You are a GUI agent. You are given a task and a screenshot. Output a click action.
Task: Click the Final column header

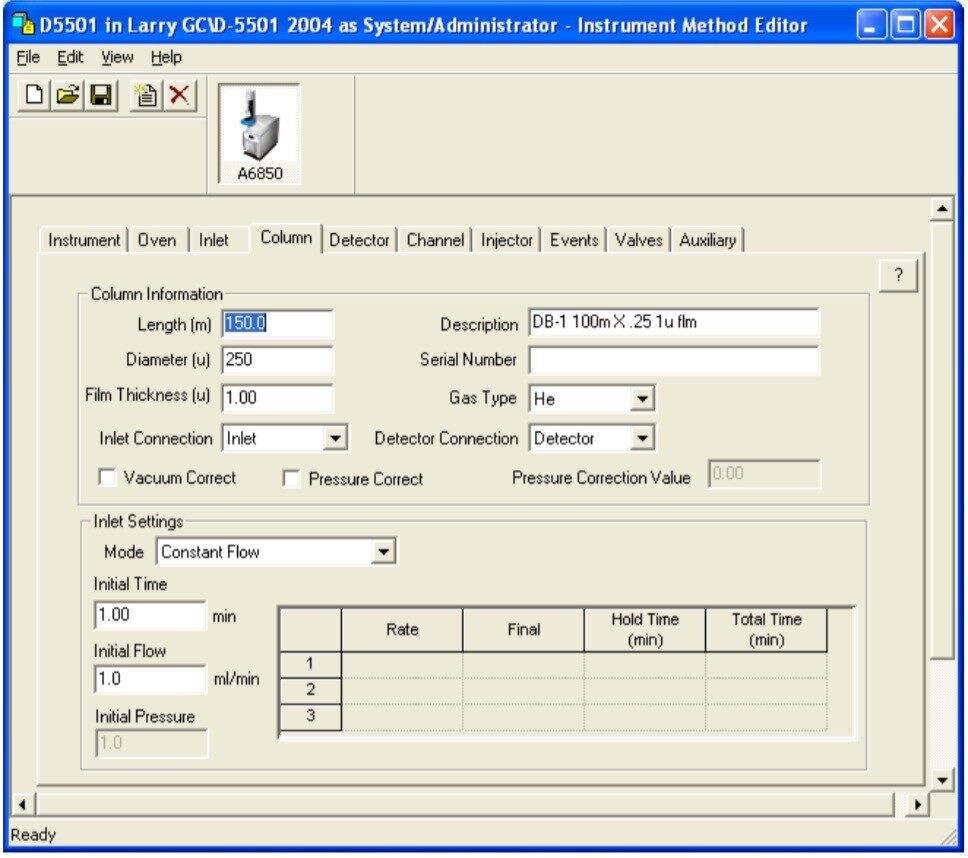point(524,630)
